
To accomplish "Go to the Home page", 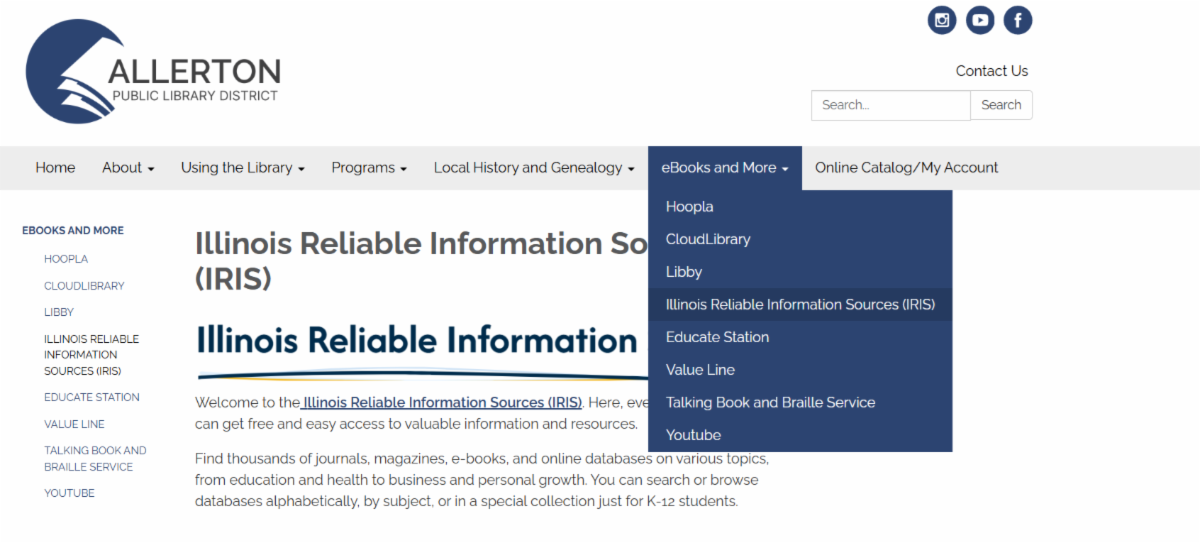I will pos(55,168).
